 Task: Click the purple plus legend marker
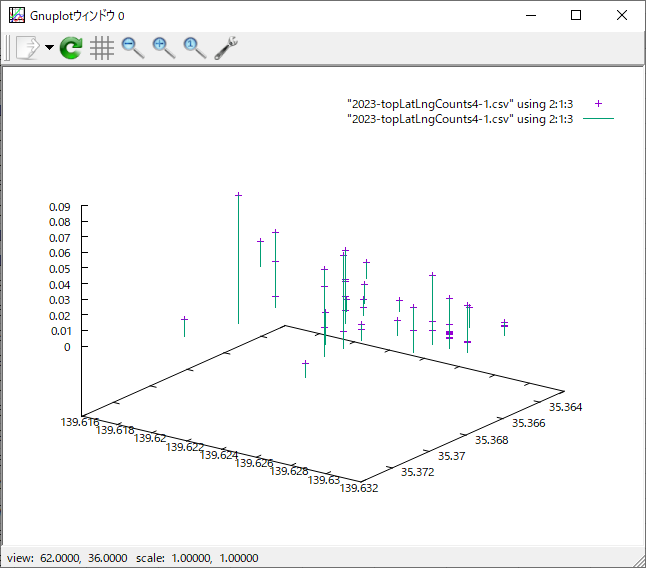598,103
